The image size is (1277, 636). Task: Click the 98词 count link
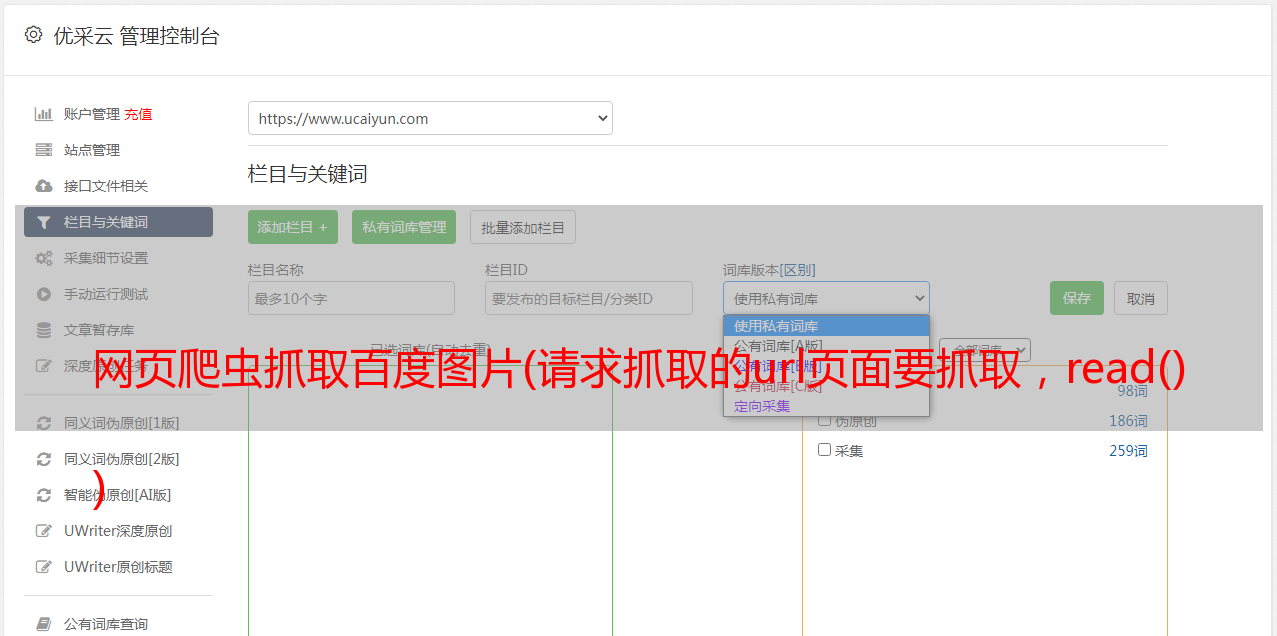pyautogui.click(x=1132, y=391)
